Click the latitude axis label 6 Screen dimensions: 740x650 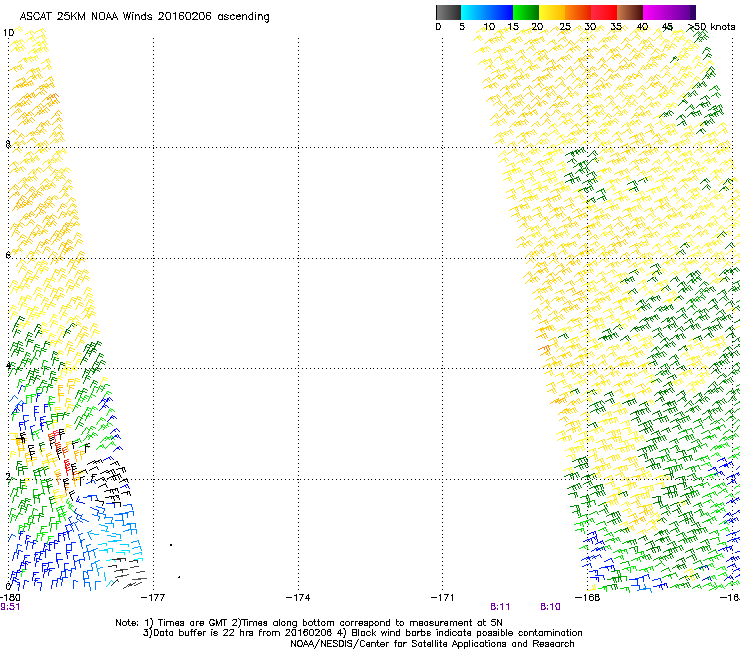click(x=8, y=255)
